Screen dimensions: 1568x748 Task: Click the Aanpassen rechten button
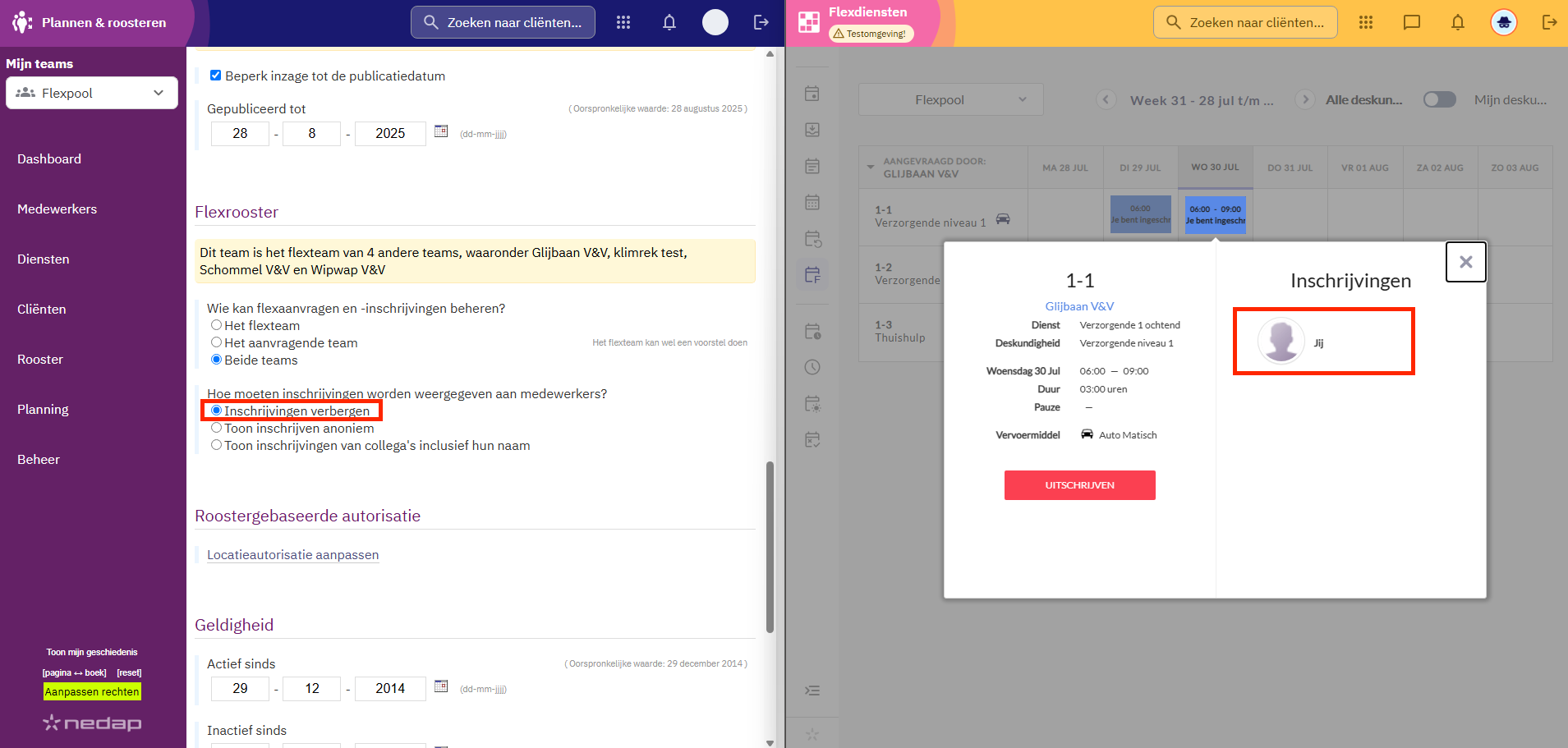pos(92,691)
